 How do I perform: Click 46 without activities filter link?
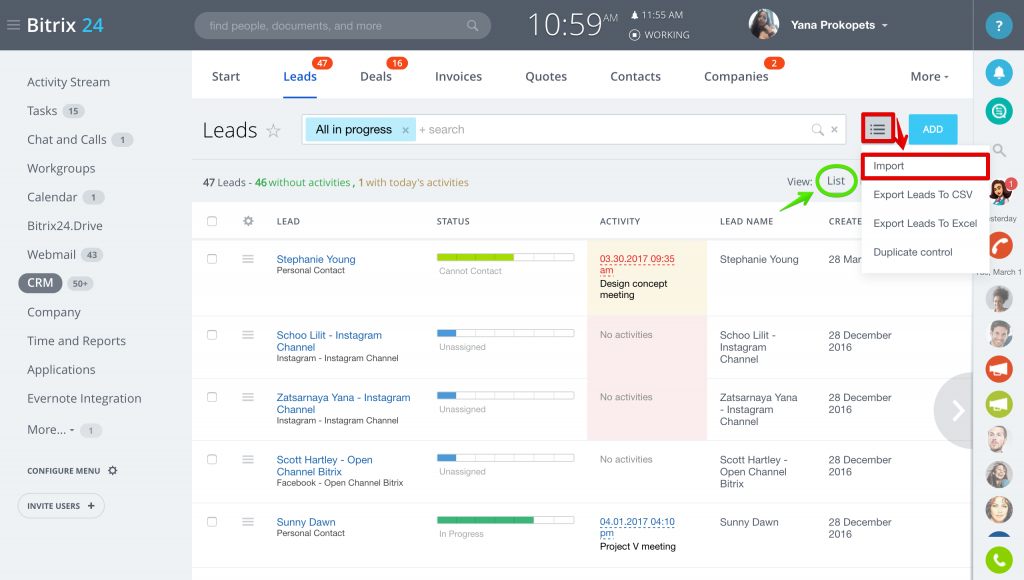[303, 183]
